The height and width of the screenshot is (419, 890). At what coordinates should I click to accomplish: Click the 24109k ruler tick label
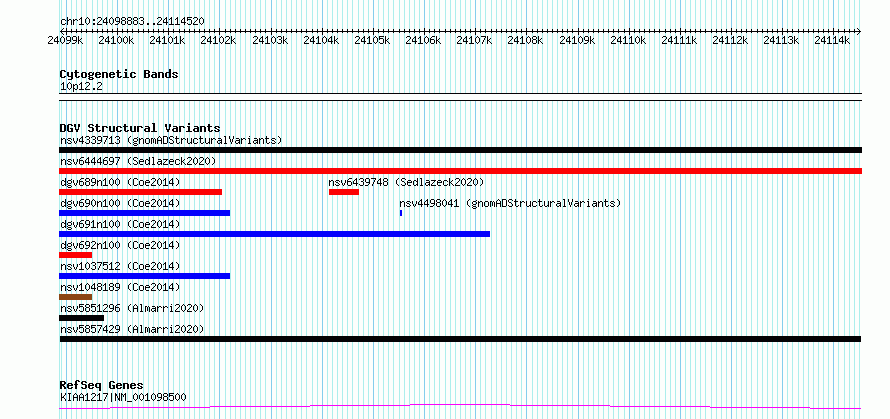pyautogui.click(x=577, y=40)
